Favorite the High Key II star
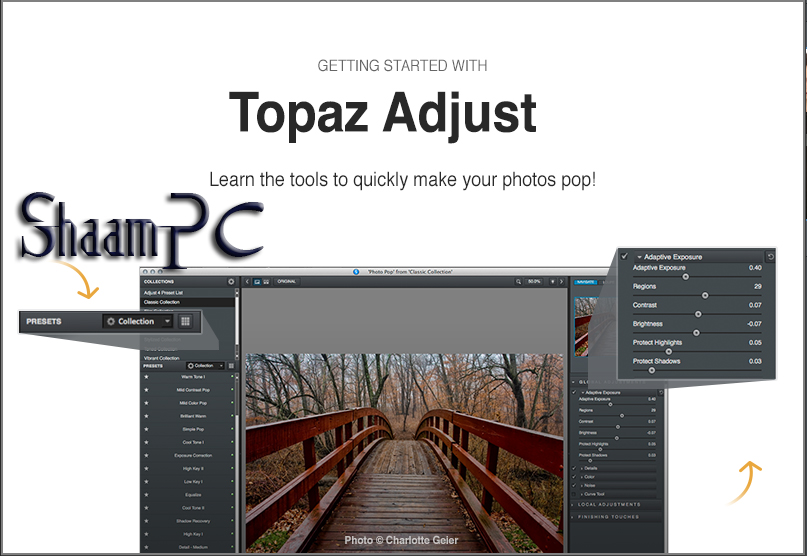 click(146, 468)
